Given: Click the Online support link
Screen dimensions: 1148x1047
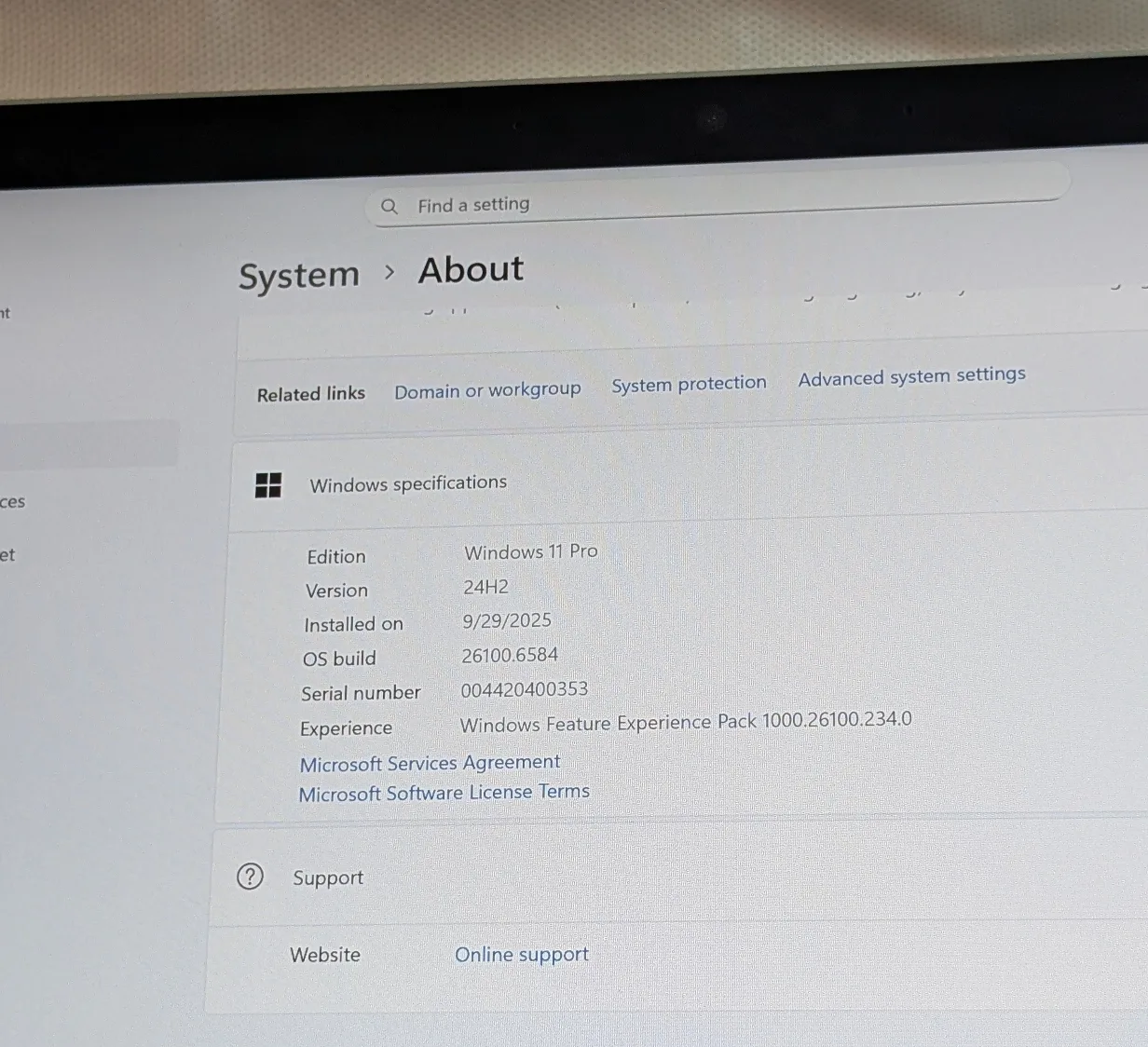Looking at the screenshot, I should (522, 954).
